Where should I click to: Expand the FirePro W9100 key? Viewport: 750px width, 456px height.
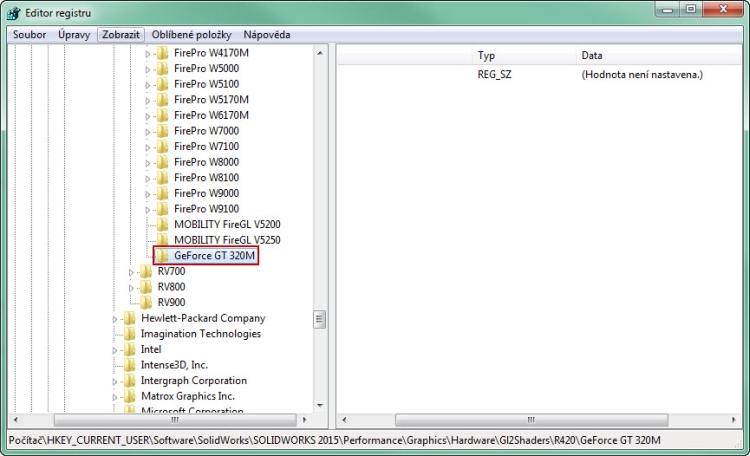point(148,210)
